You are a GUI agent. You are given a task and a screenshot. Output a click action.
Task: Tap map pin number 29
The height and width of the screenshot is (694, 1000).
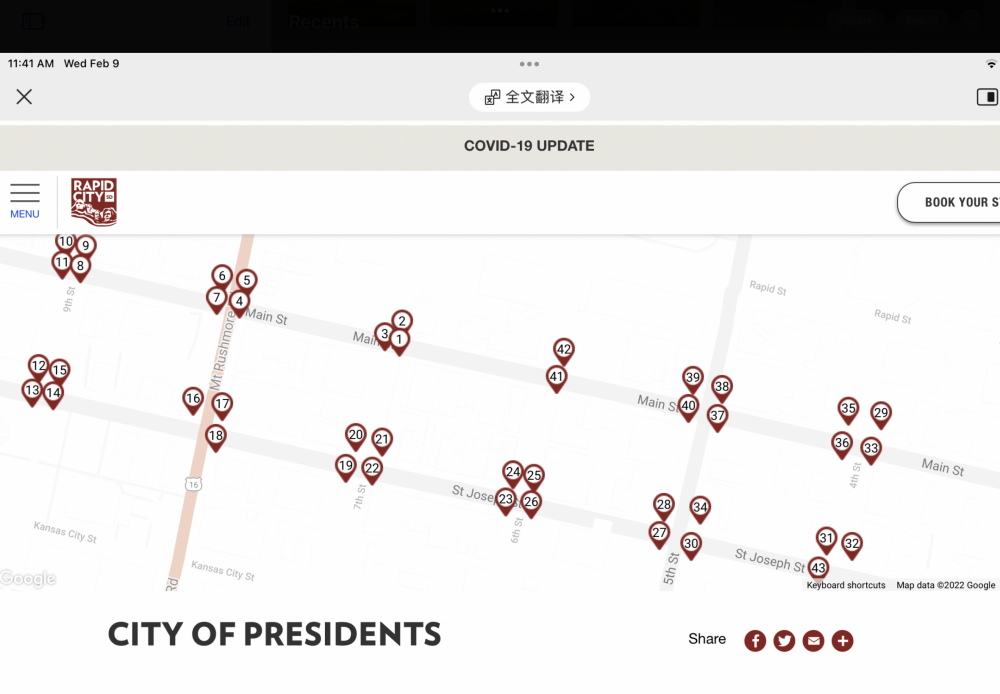(880, 412)
